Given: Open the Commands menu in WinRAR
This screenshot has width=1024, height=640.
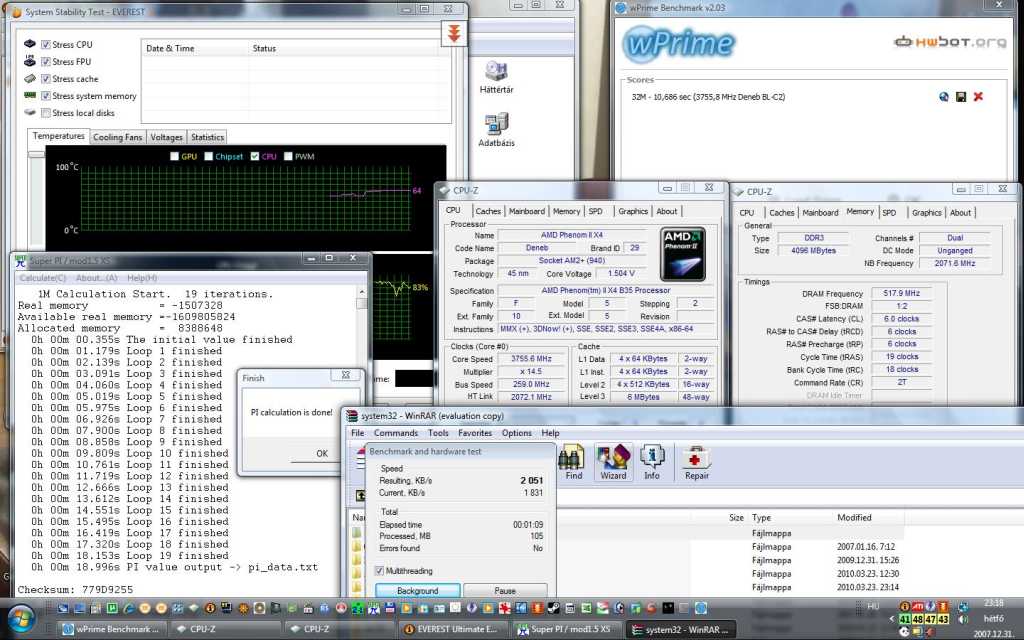Looking at the screenshot, I should pyautogui.click(x=396, y=433).
